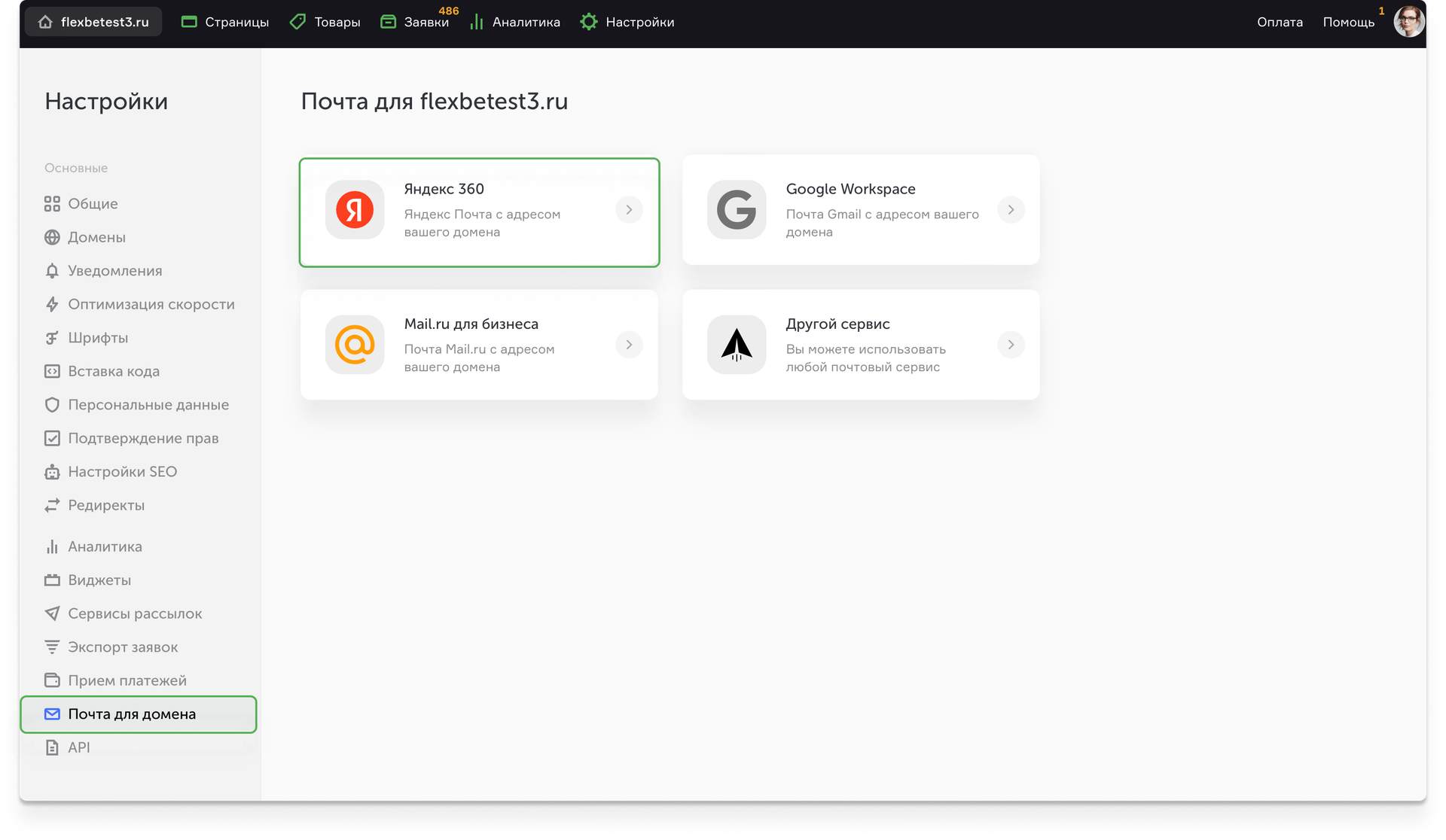Click the profile avatar photo

pyautogui.click(x=1409, y=21)
